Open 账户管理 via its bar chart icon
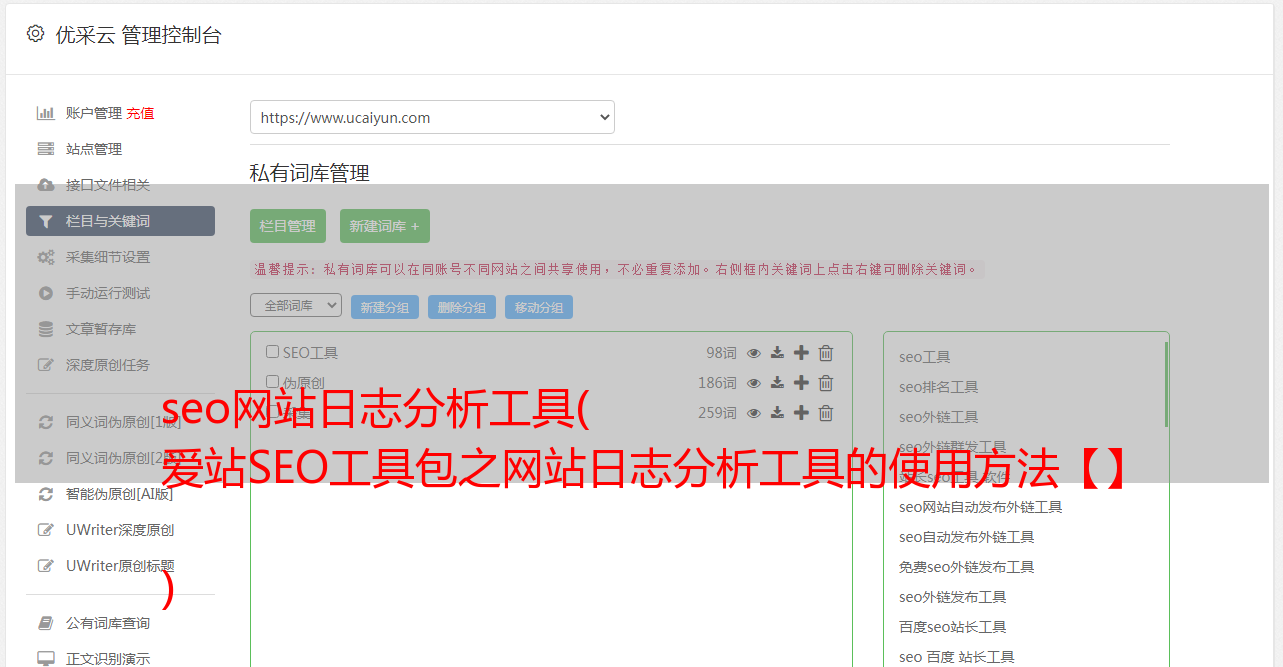This screenshot has height=667, width=1283. click(45, 113)
